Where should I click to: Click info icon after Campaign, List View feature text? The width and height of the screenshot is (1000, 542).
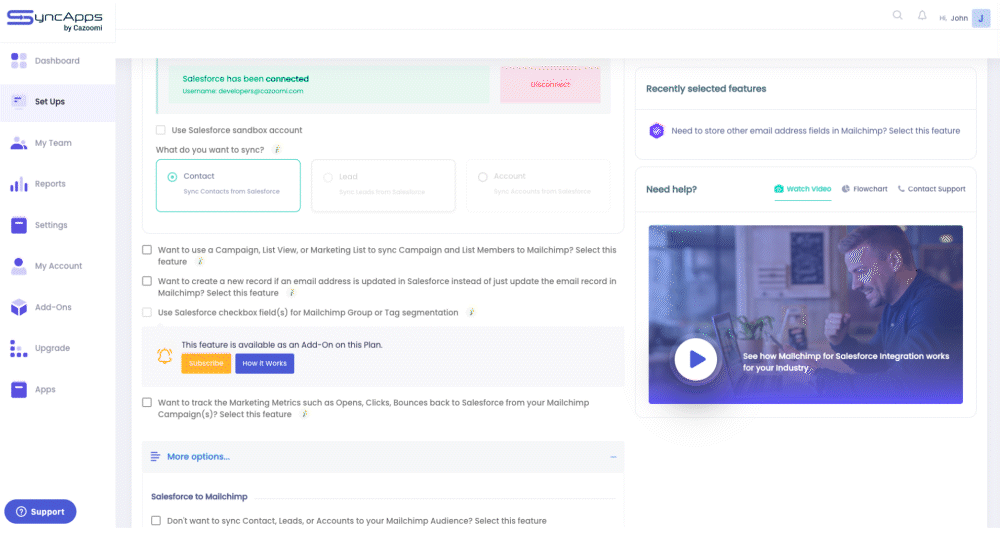click(x=200, y=261)
